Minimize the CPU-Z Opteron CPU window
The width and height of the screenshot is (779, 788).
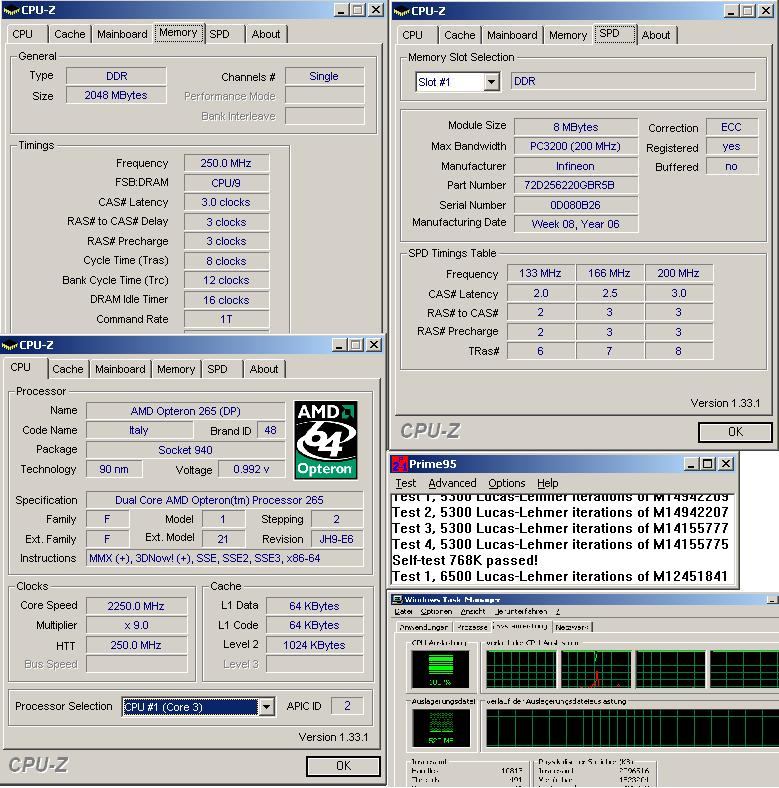[339, 345]
